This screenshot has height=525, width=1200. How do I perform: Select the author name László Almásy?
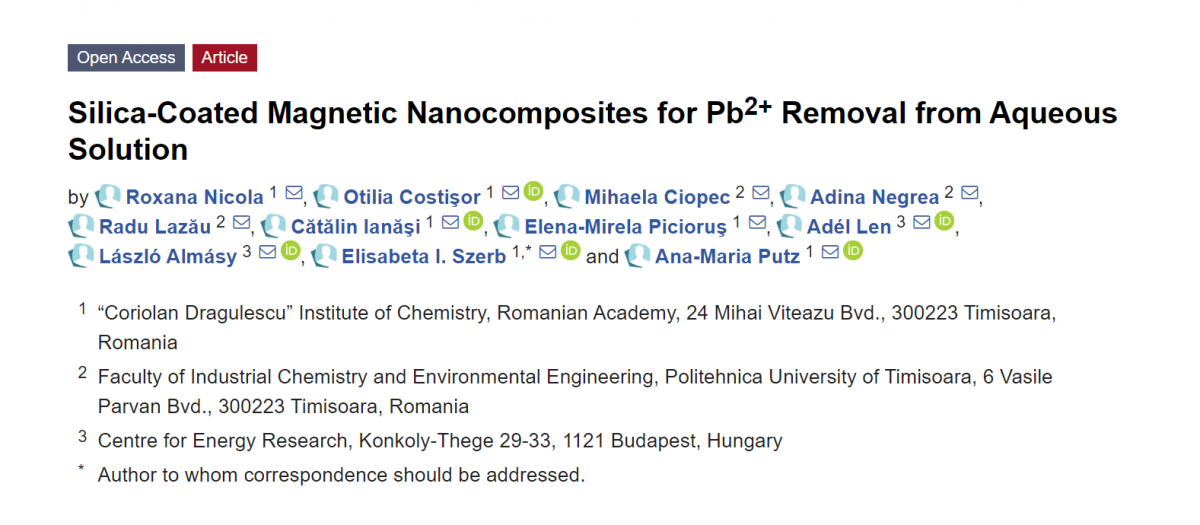(168, 255)
